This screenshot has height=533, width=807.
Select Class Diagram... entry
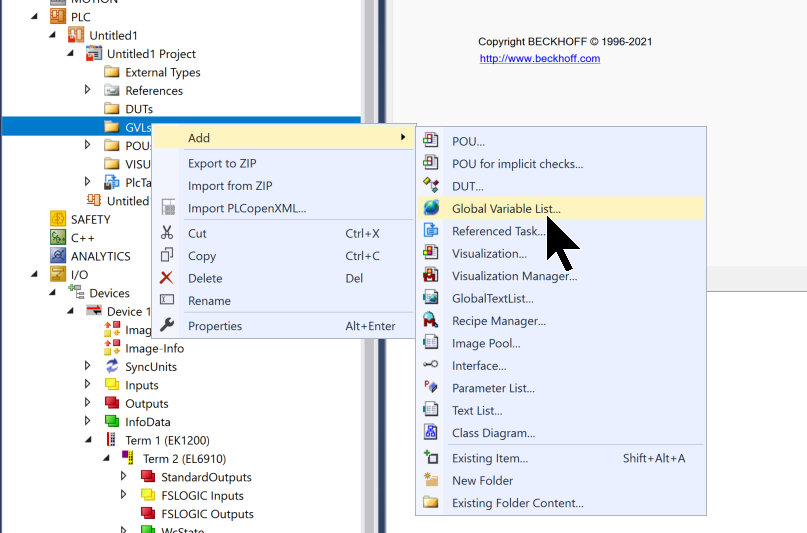(561, 433)
